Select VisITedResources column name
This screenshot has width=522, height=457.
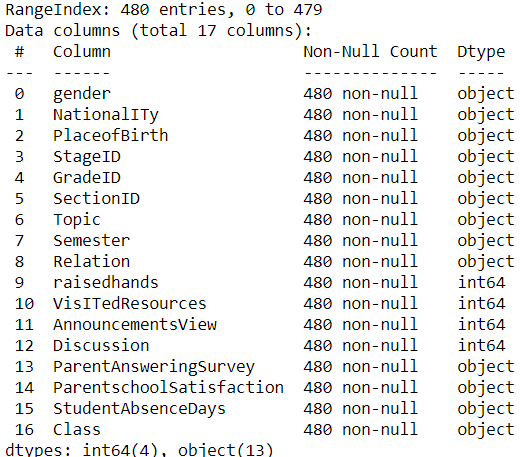[130, 304]
